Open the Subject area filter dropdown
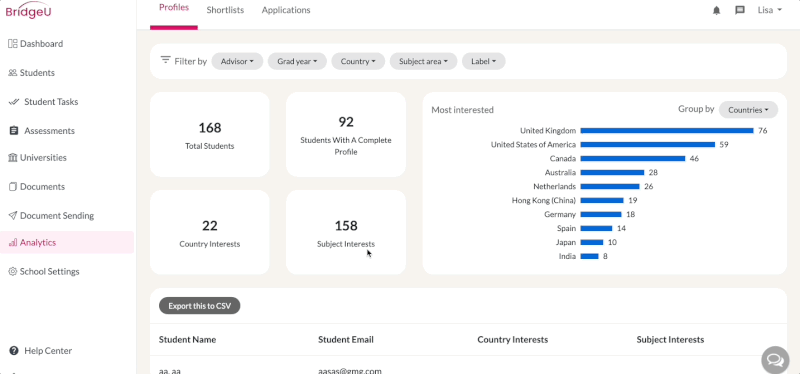The width and height of the screenshot is (800, 374). 423,61
